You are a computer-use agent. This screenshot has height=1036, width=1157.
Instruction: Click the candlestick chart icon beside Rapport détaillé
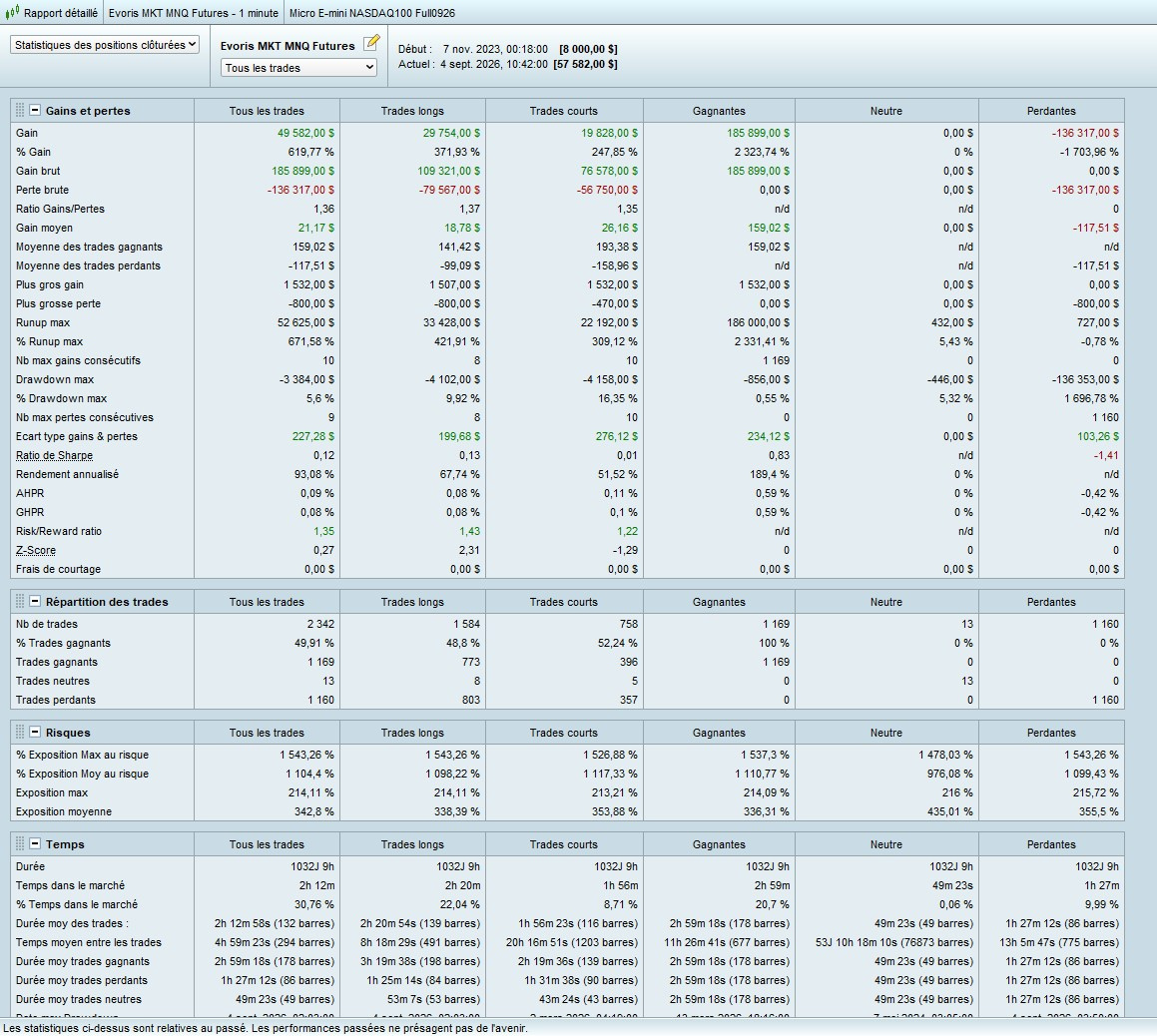tap(12, 13)
